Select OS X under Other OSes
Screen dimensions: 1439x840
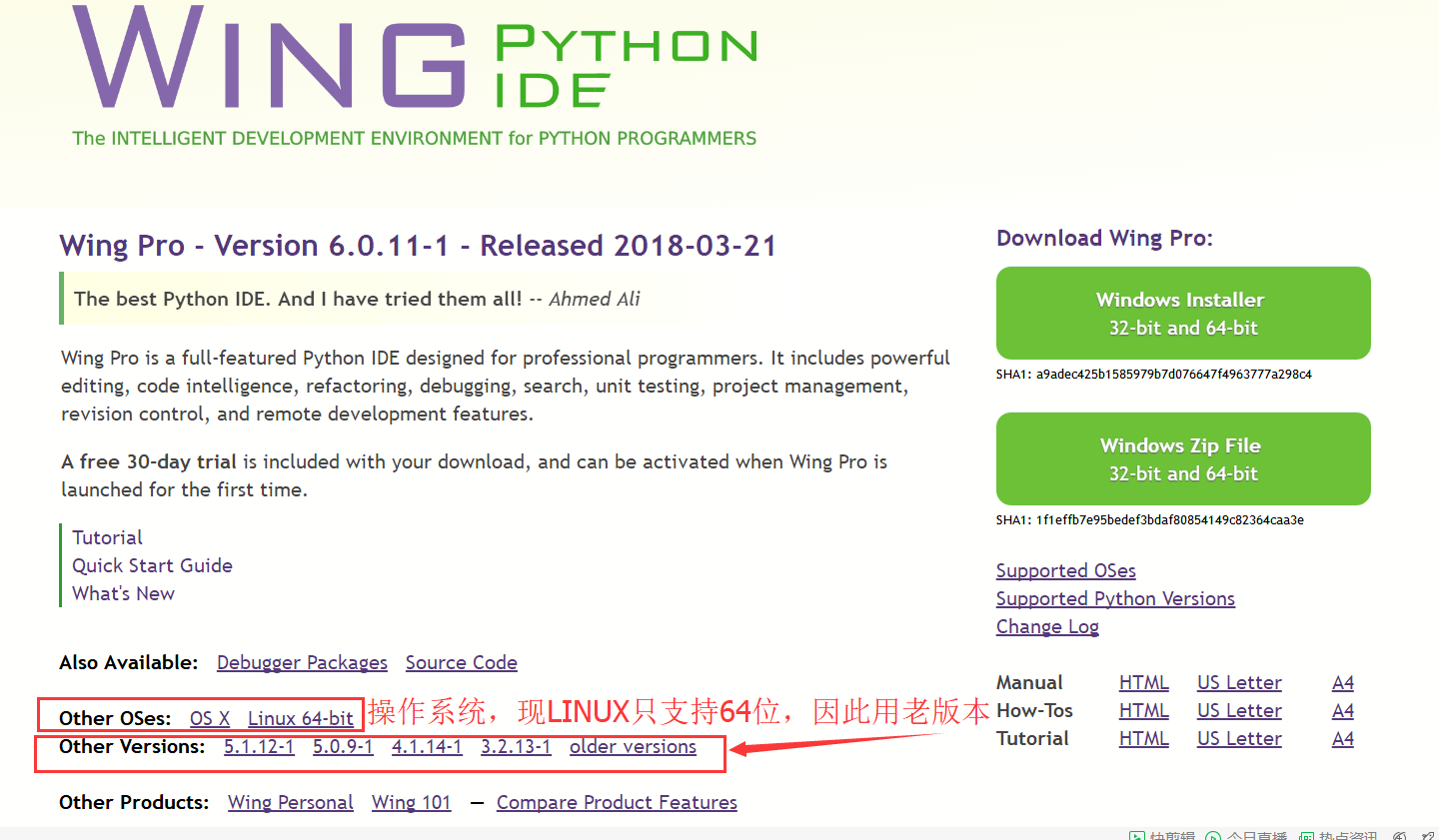pos(210,718)
